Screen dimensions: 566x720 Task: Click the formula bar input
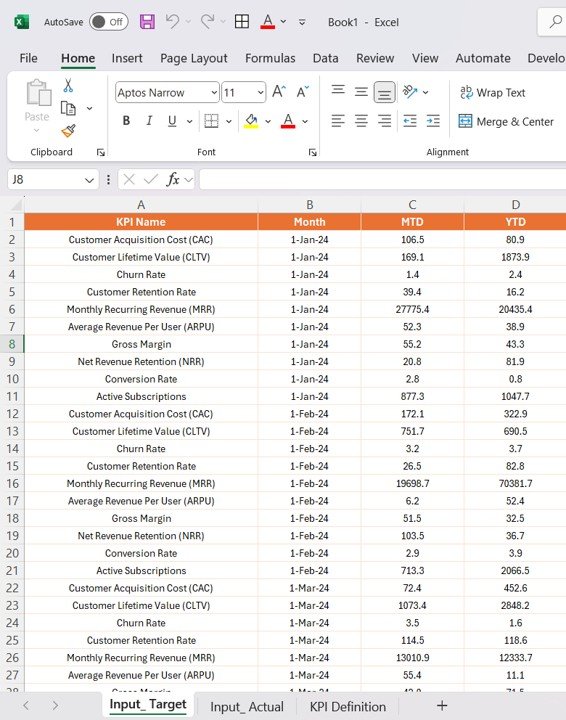(x=383, y=180)
